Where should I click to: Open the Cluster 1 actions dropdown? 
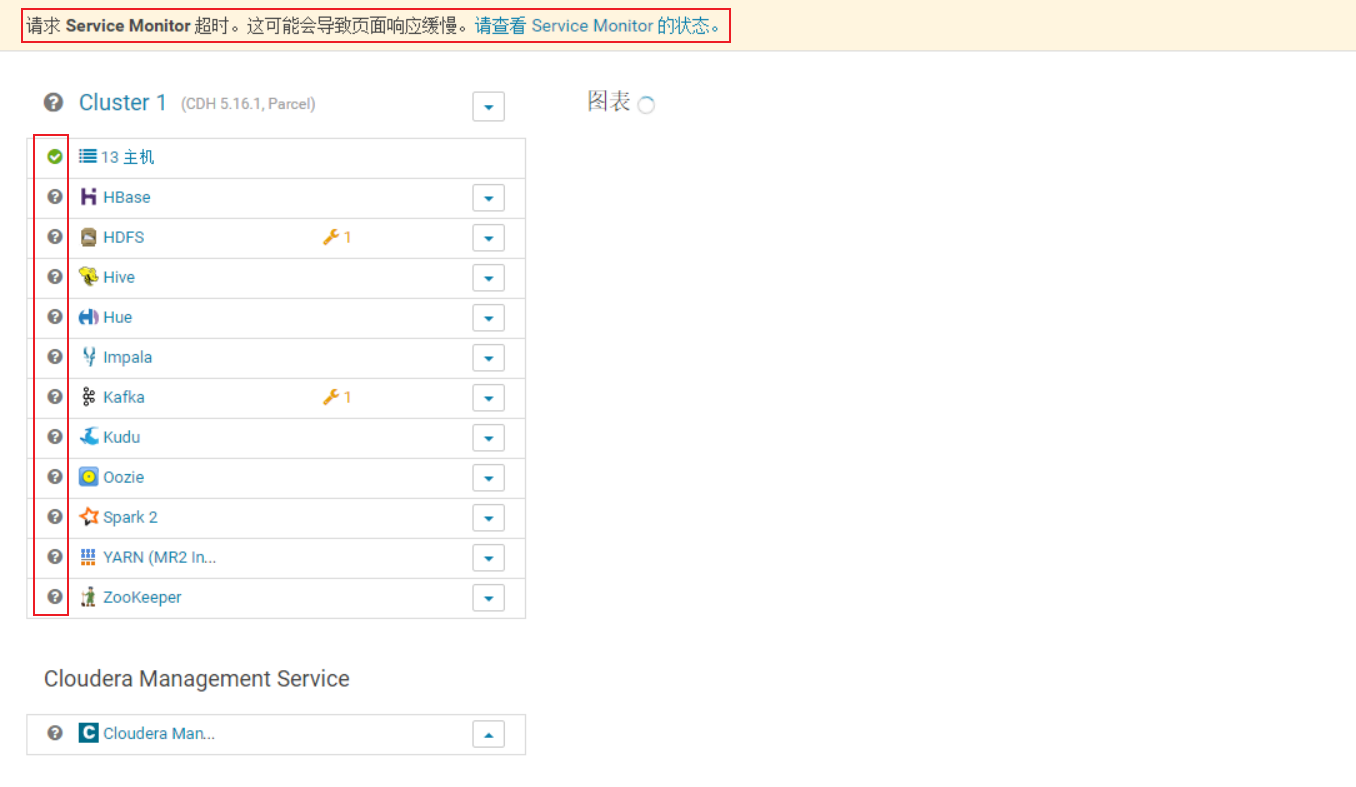(488, 106)
